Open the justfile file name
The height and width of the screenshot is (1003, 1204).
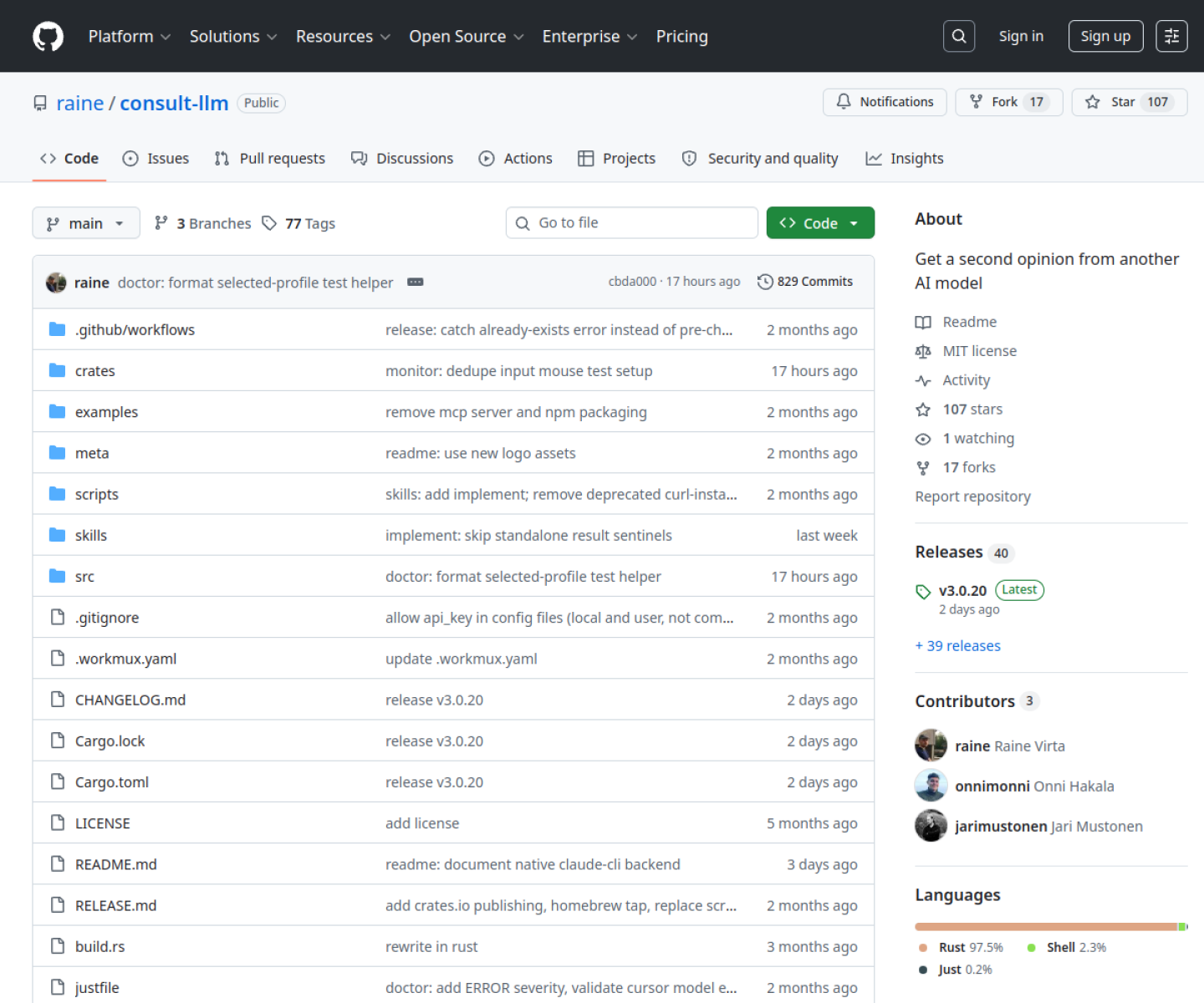pos(97,988)
